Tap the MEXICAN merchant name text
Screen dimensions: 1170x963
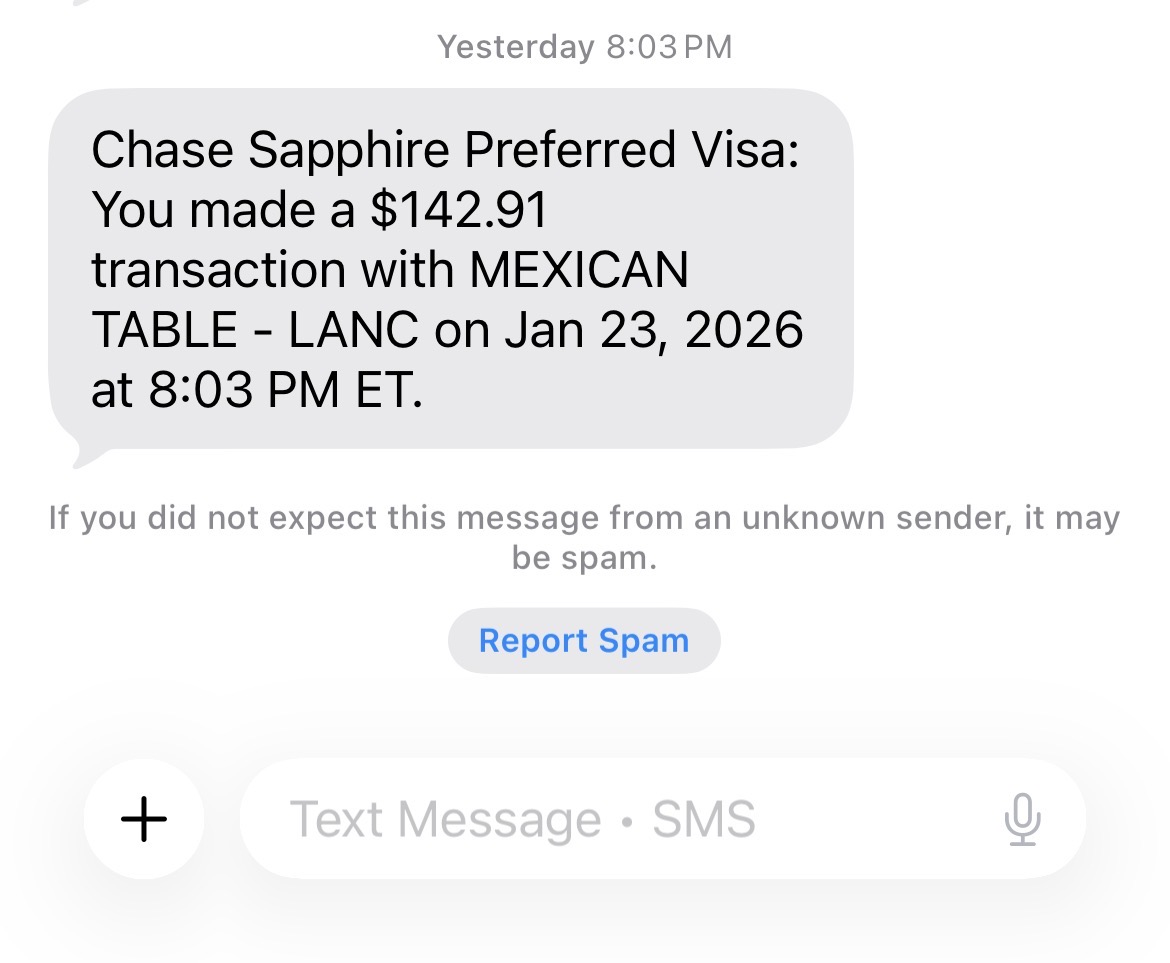click(x=578, y=270)
